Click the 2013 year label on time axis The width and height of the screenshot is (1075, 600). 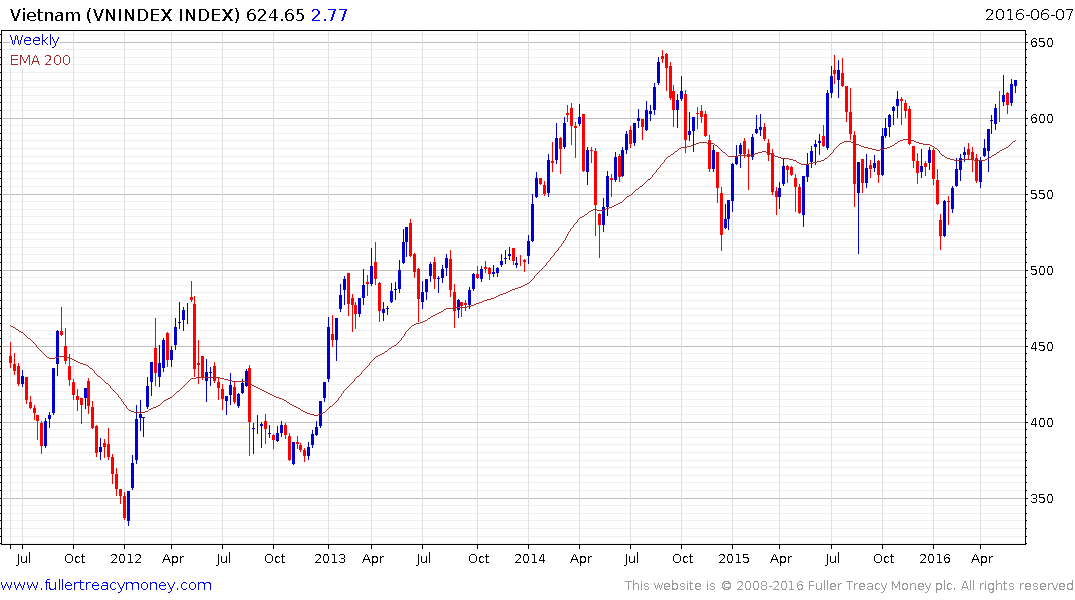pyautogui.click(x=330, y=559)
